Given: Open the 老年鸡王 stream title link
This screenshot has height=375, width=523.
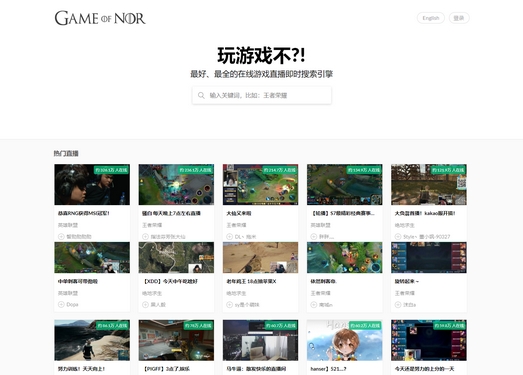Looking at the screenshot, I should coord(251,282).
